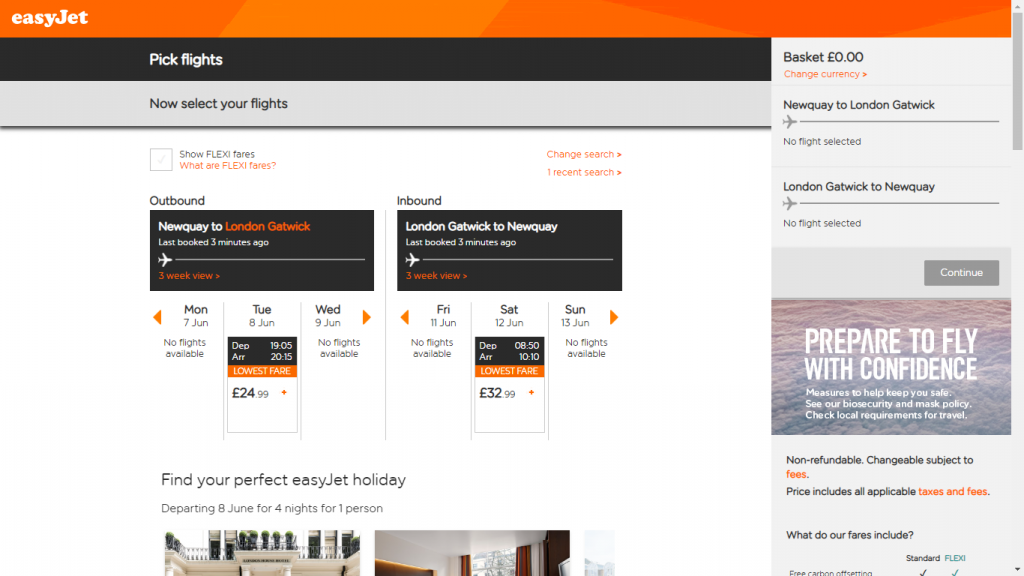The width and height of the screenshot is (1024, 576).
Task: Show later inbound dates with right arrow
Action: pos(614,317)
